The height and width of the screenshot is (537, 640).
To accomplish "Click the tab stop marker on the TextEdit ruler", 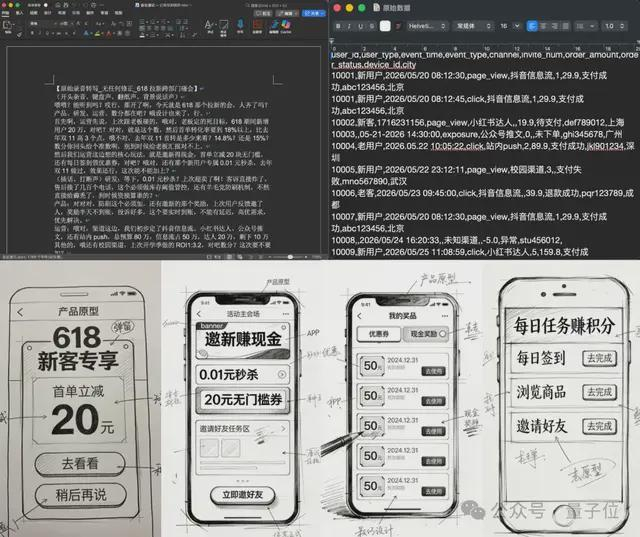I will (x=331, y=41).
